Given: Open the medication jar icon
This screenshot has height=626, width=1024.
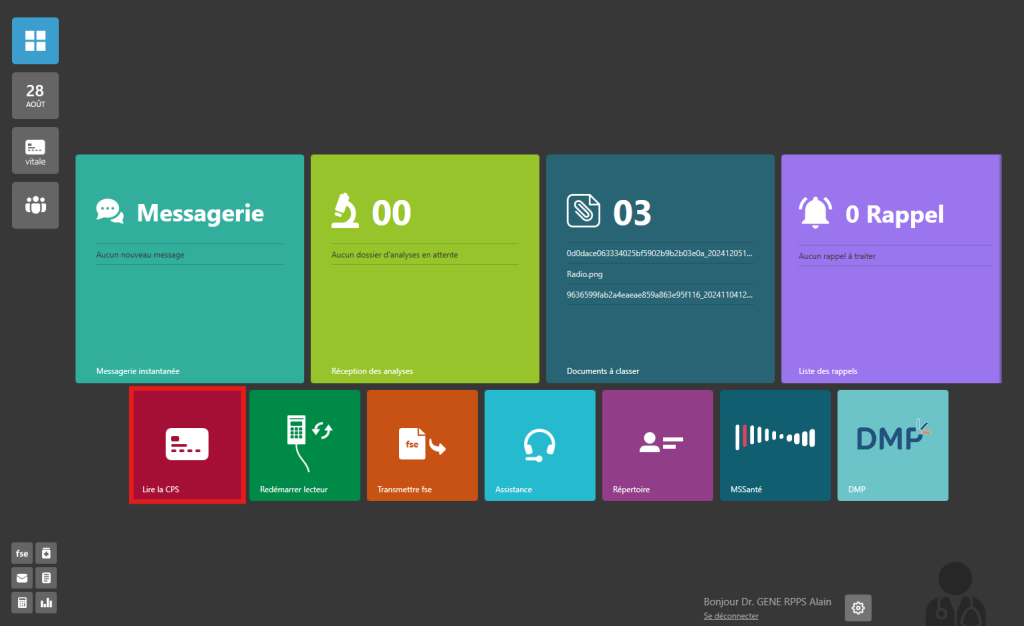Looking at the screenshot, I should click(46, 553).
